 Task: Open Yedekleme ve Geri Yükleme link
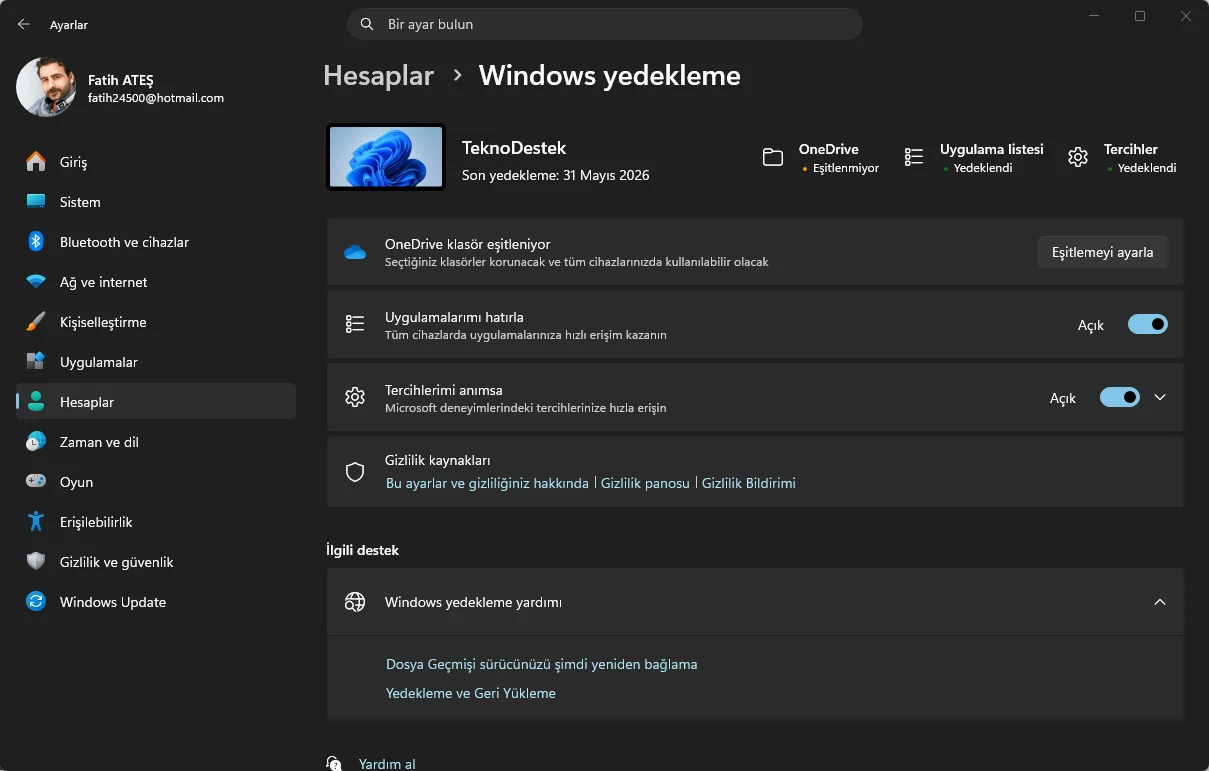pyautogui.click(x=470, y=693)
